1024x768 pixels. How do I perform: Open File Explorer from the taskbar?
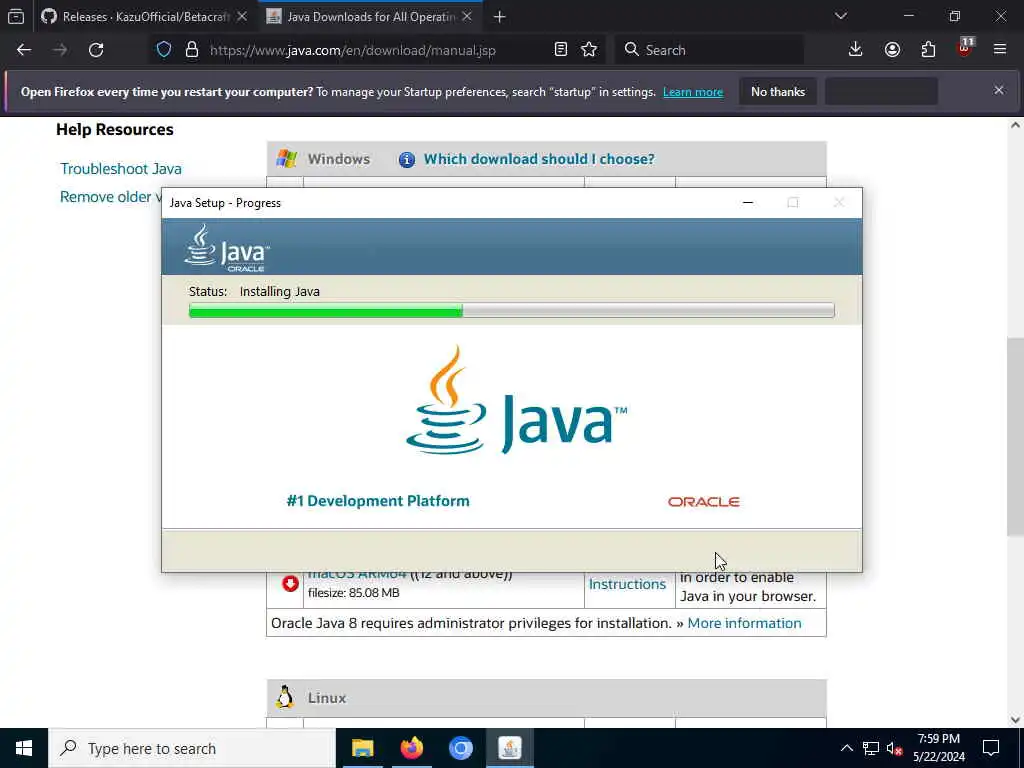(x=362, y=748)
